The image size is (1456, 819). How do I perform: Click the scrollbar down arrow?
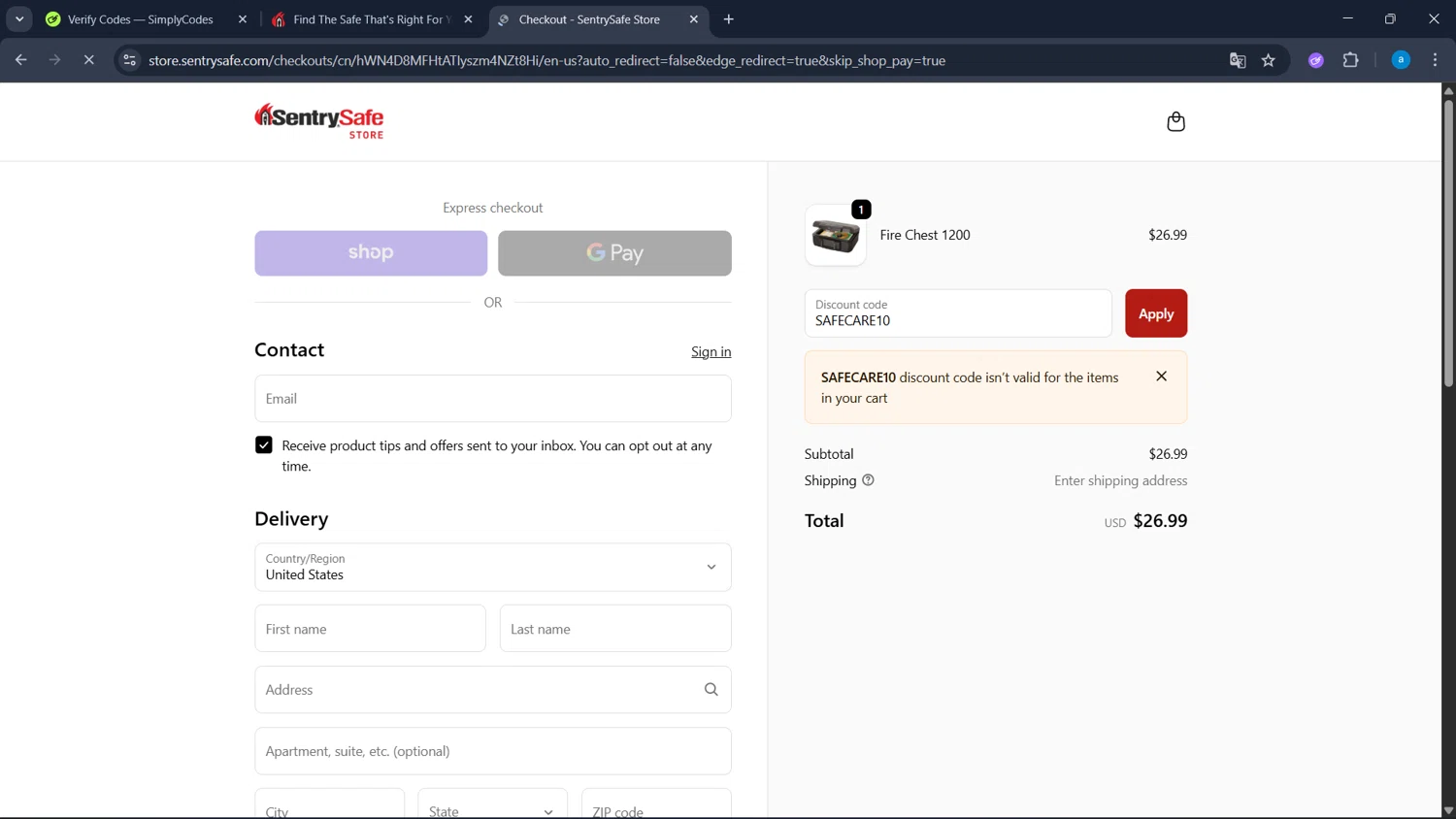point(1448,810)
